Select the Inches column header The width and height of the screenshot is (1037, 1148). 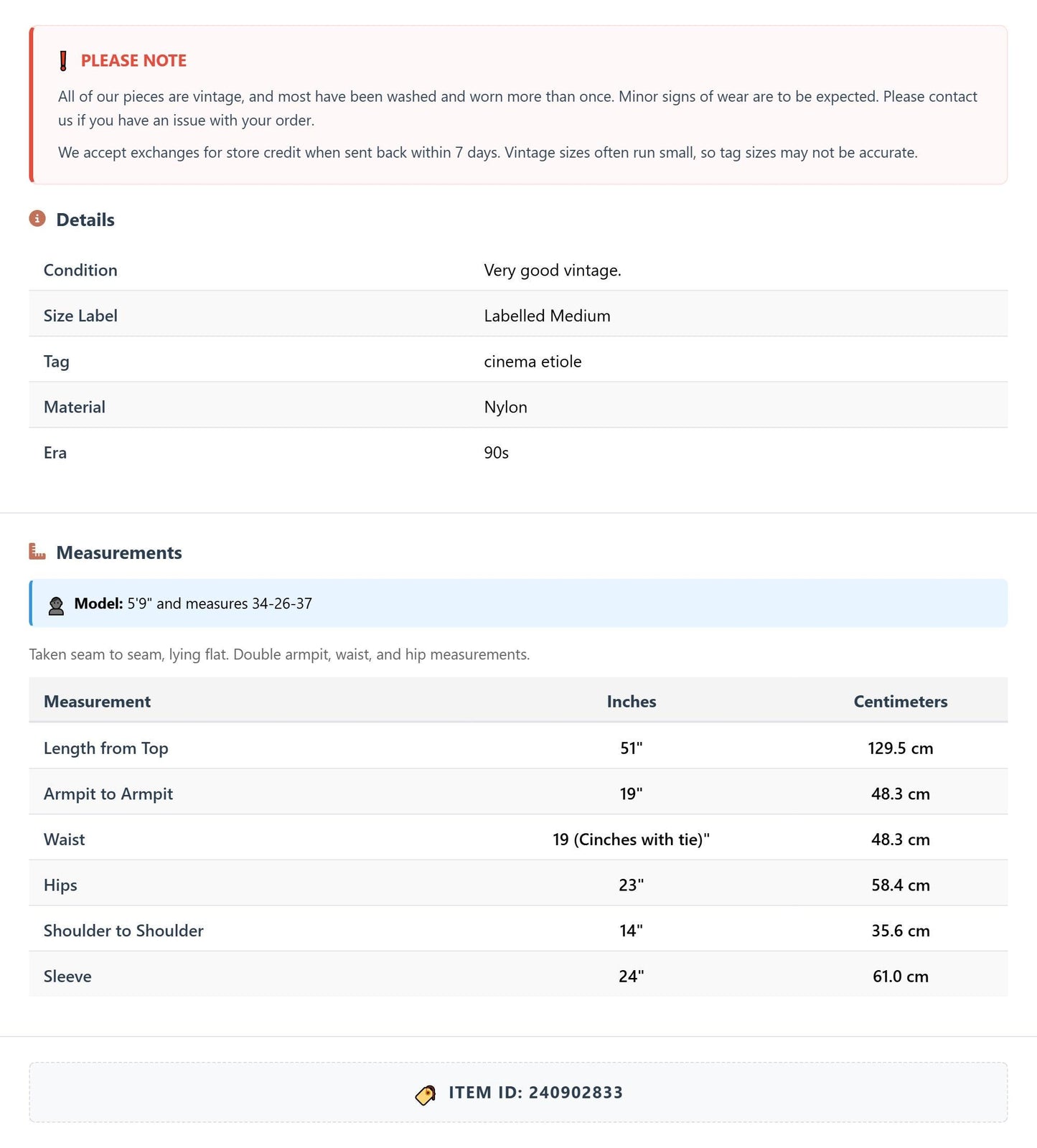click(x=632, y=702)
